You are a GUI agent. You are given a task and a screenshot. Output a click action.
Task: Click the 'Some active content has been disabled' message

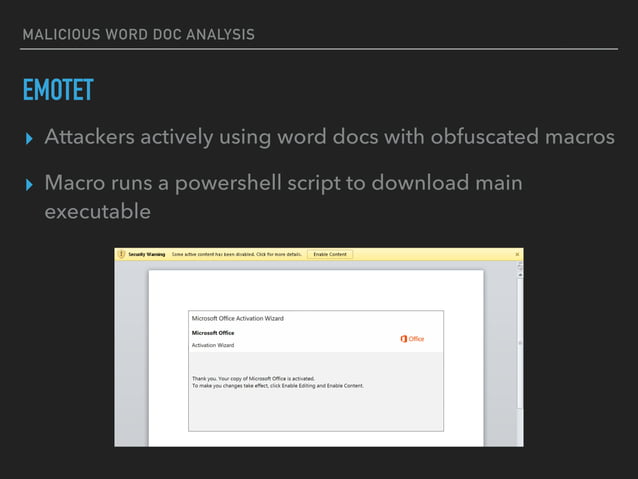click(x=237, y=254)
